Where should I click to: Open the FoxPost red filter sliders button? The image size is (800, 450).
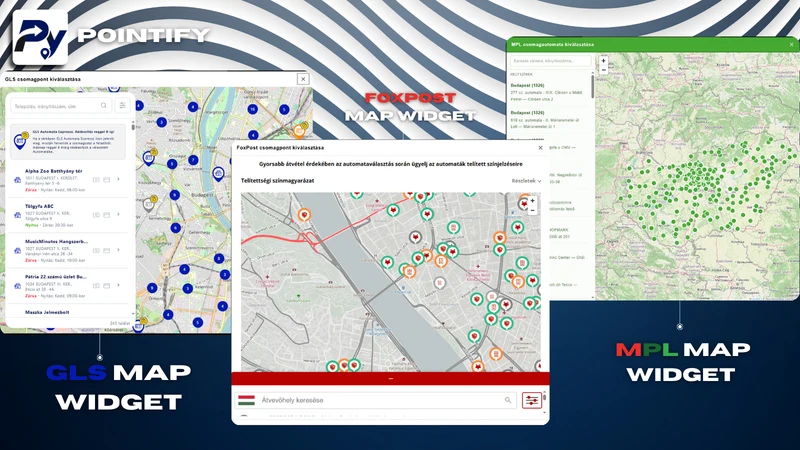click(x=531, y=401)
